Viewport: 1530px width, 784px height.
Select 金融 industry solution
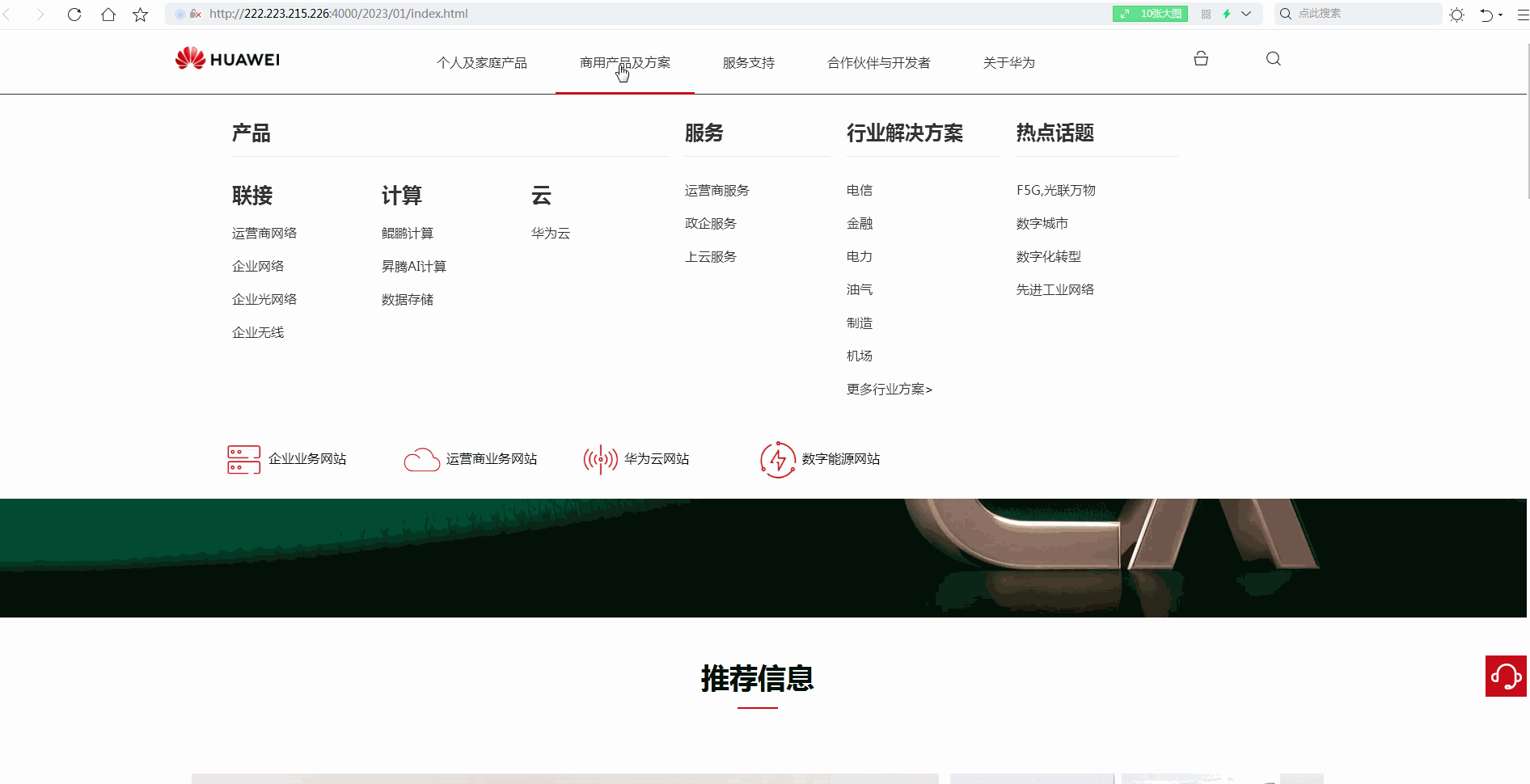tap(860, 223)
